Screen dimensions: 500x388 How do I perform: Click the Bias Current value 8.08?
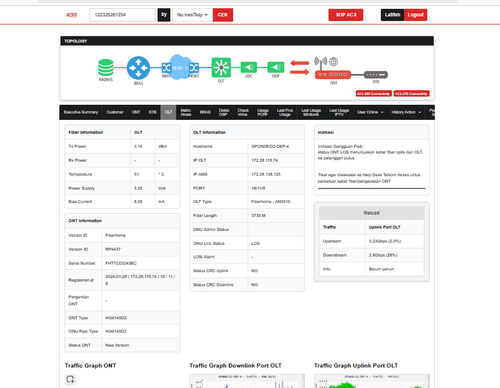tap(138, 202)
